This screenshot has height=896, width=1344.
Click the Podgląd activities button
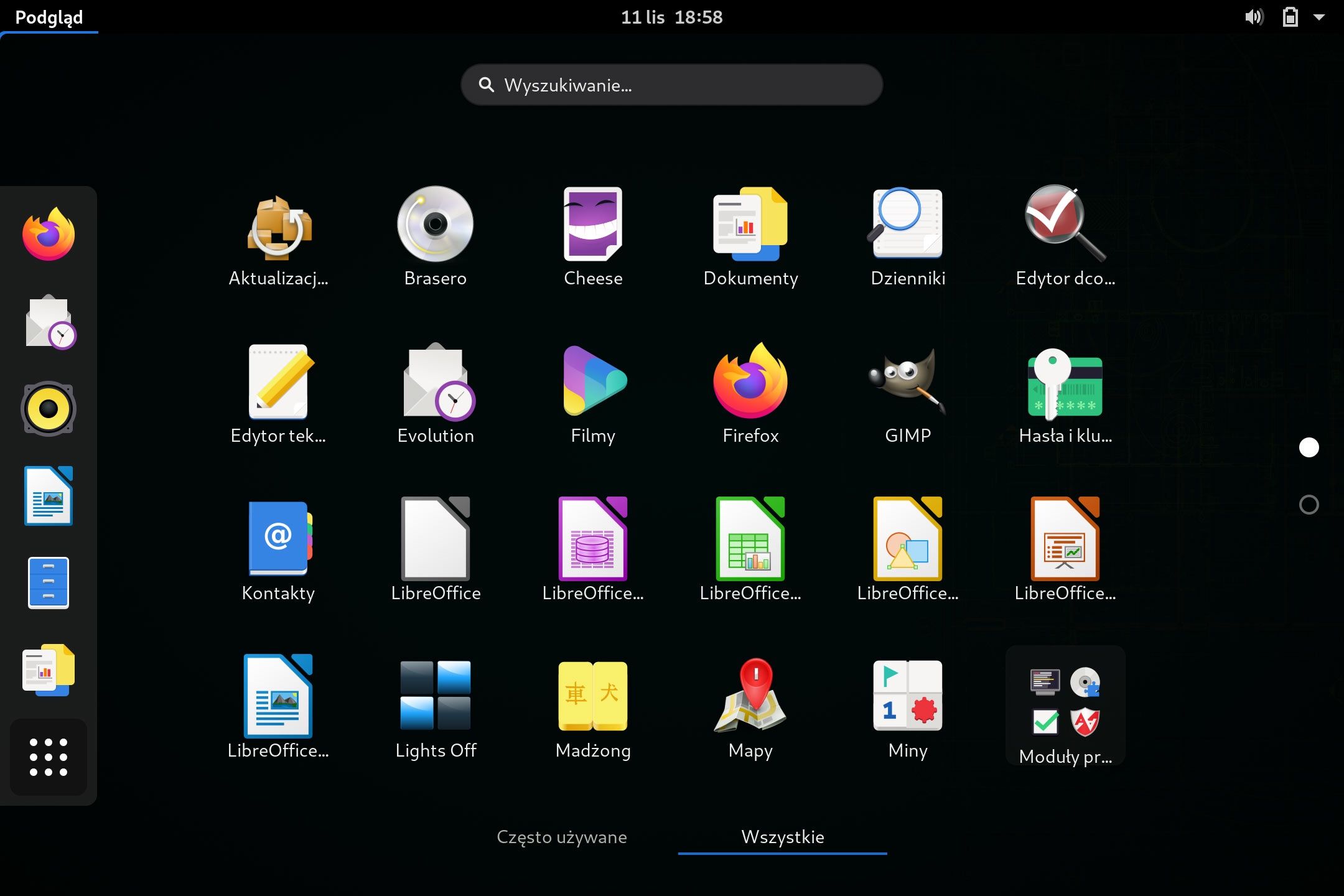point(49,17)
